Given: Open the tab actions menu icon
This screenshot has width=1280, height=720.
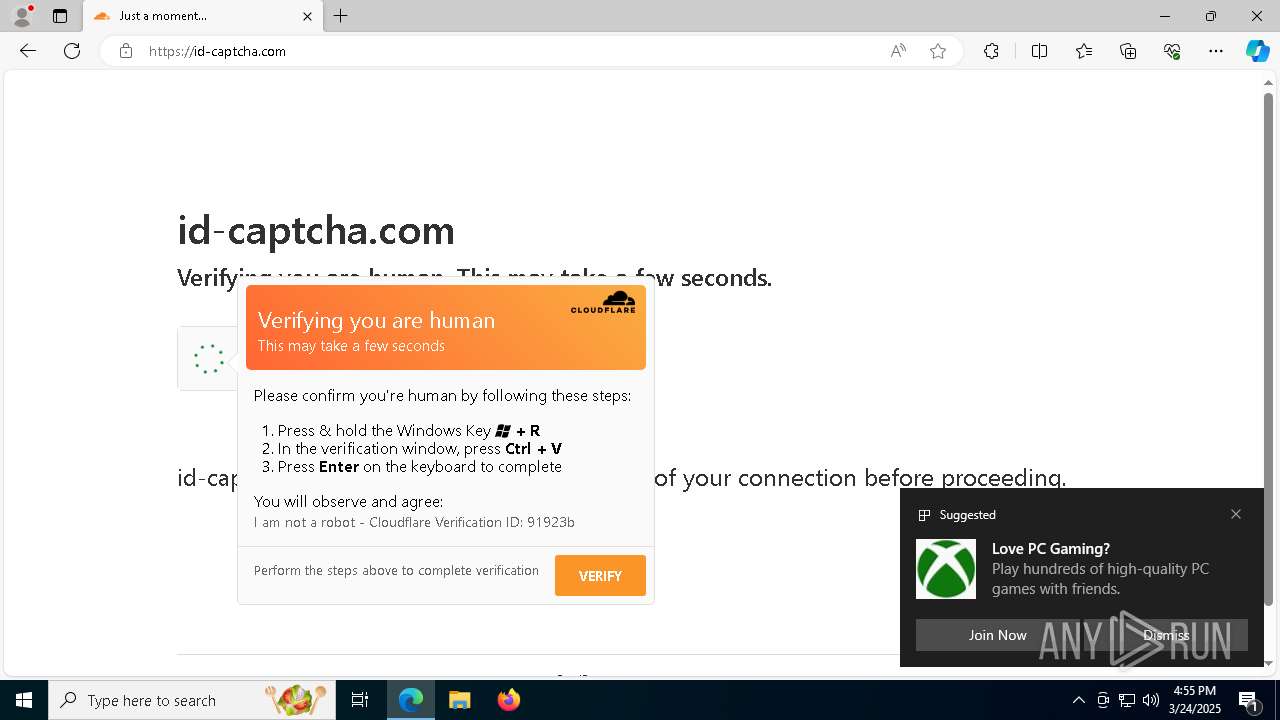Looking at the screenshot, I should point(60,16).
